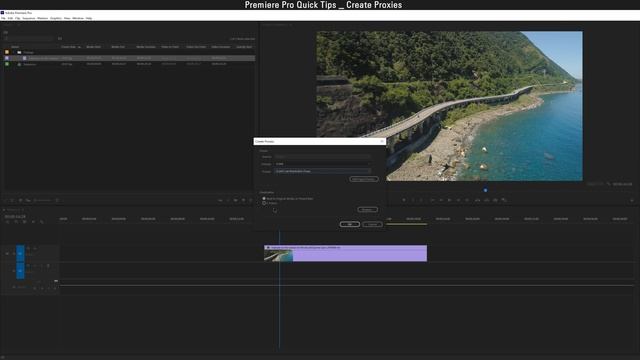This screenshot has height=360, width=640.
Task: Click Go to In button
Action: [x=432, y=200]
